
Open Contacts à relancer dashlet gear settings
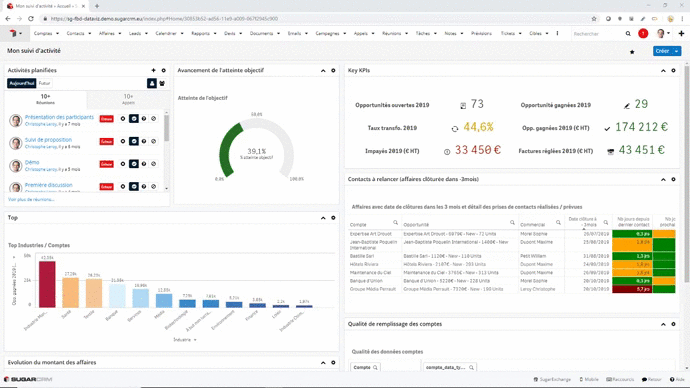click(673, 179)
